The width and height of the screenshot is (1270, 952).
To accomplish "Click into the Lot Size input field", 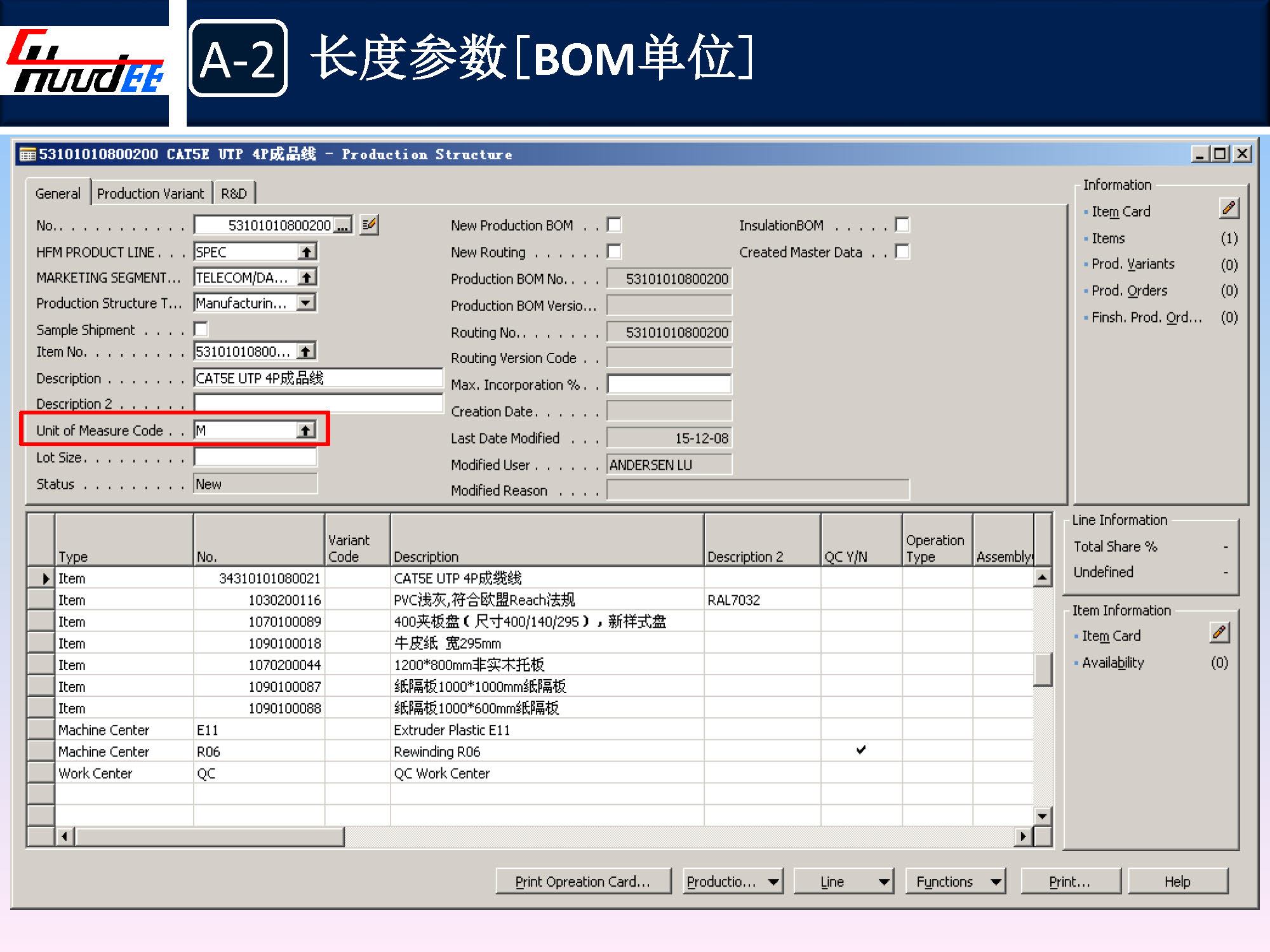I will 255,457.
